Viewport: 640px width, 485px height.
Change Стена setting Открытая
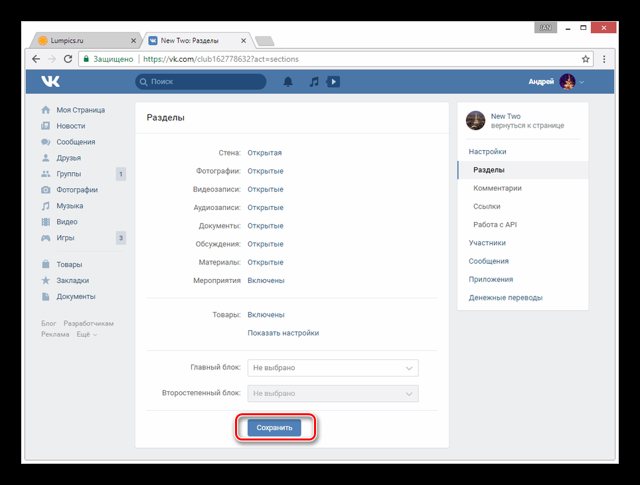pos(264,153)
